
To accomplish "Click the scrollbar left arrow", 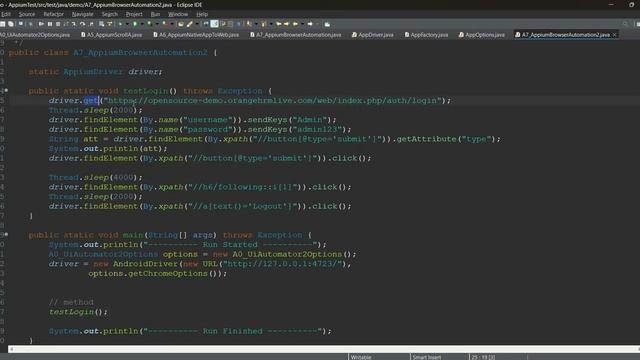I will click(x=11, y=349).
